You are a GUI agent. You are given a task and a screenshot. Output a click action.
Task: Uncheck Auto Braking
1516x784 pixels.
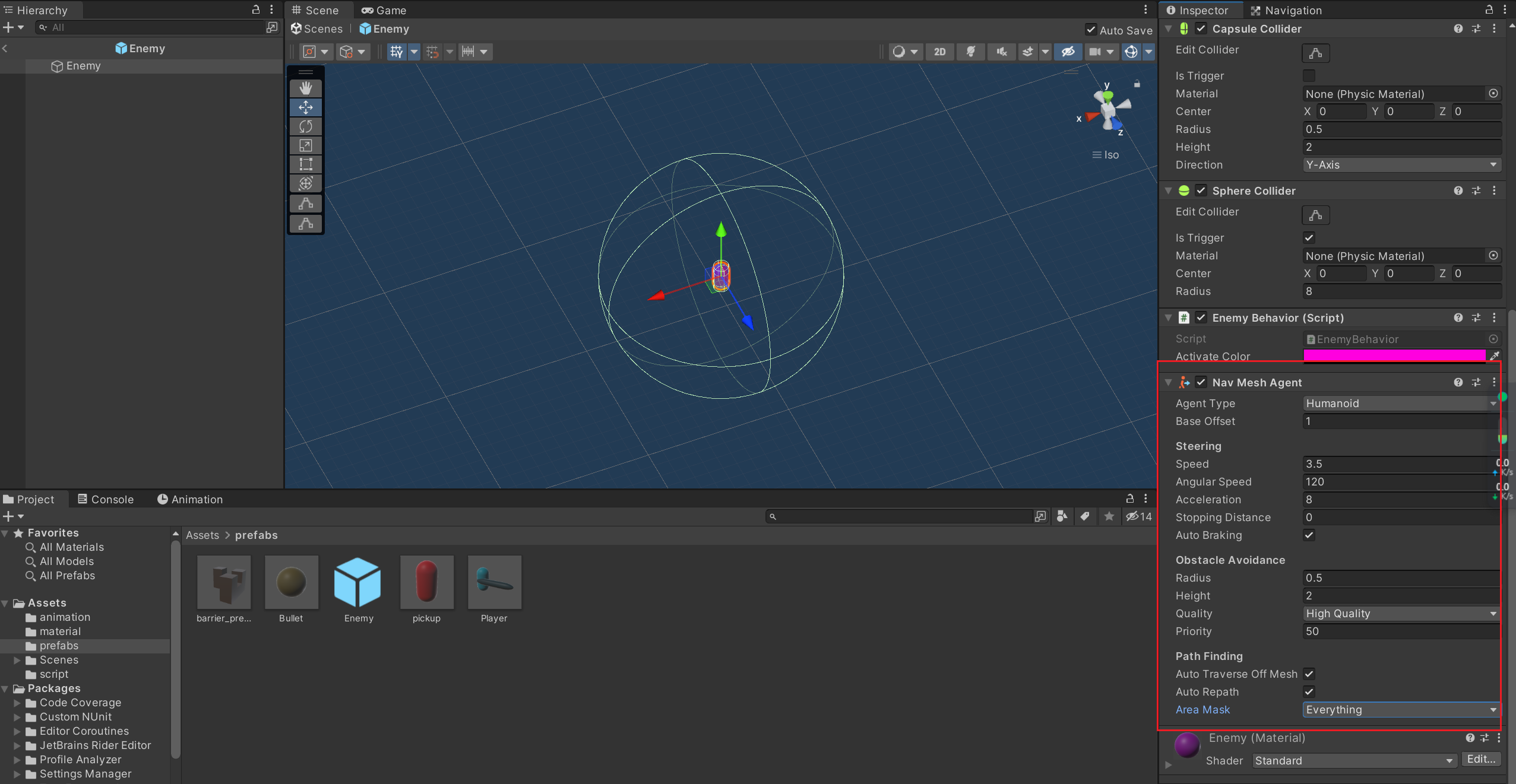[1309, 535]
